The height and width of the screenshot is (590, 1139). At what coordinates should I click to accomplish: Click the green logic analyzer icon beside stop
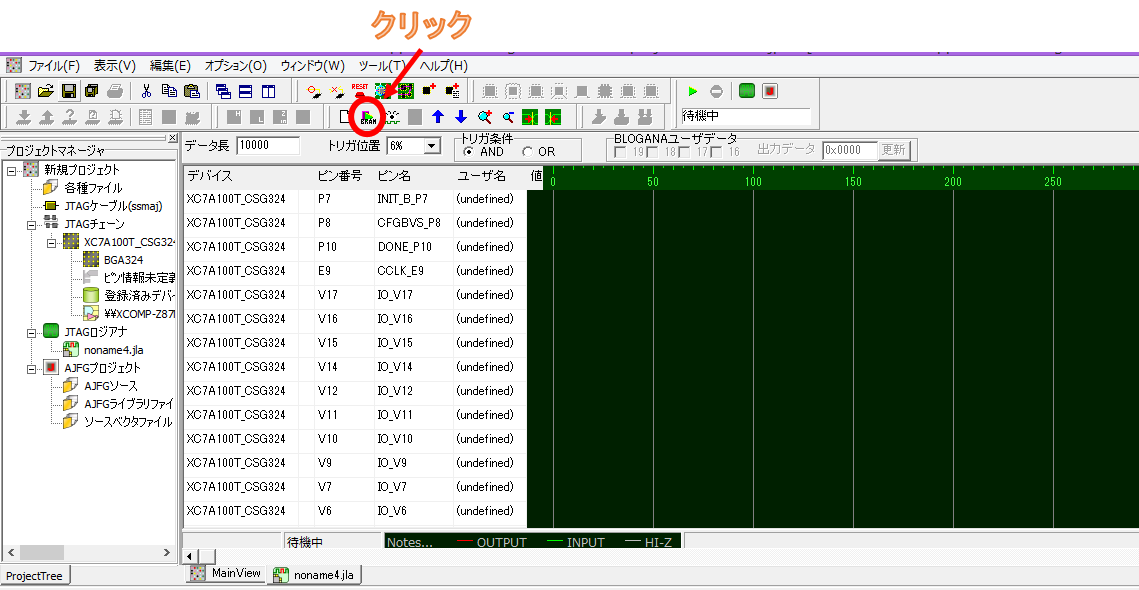747,91
